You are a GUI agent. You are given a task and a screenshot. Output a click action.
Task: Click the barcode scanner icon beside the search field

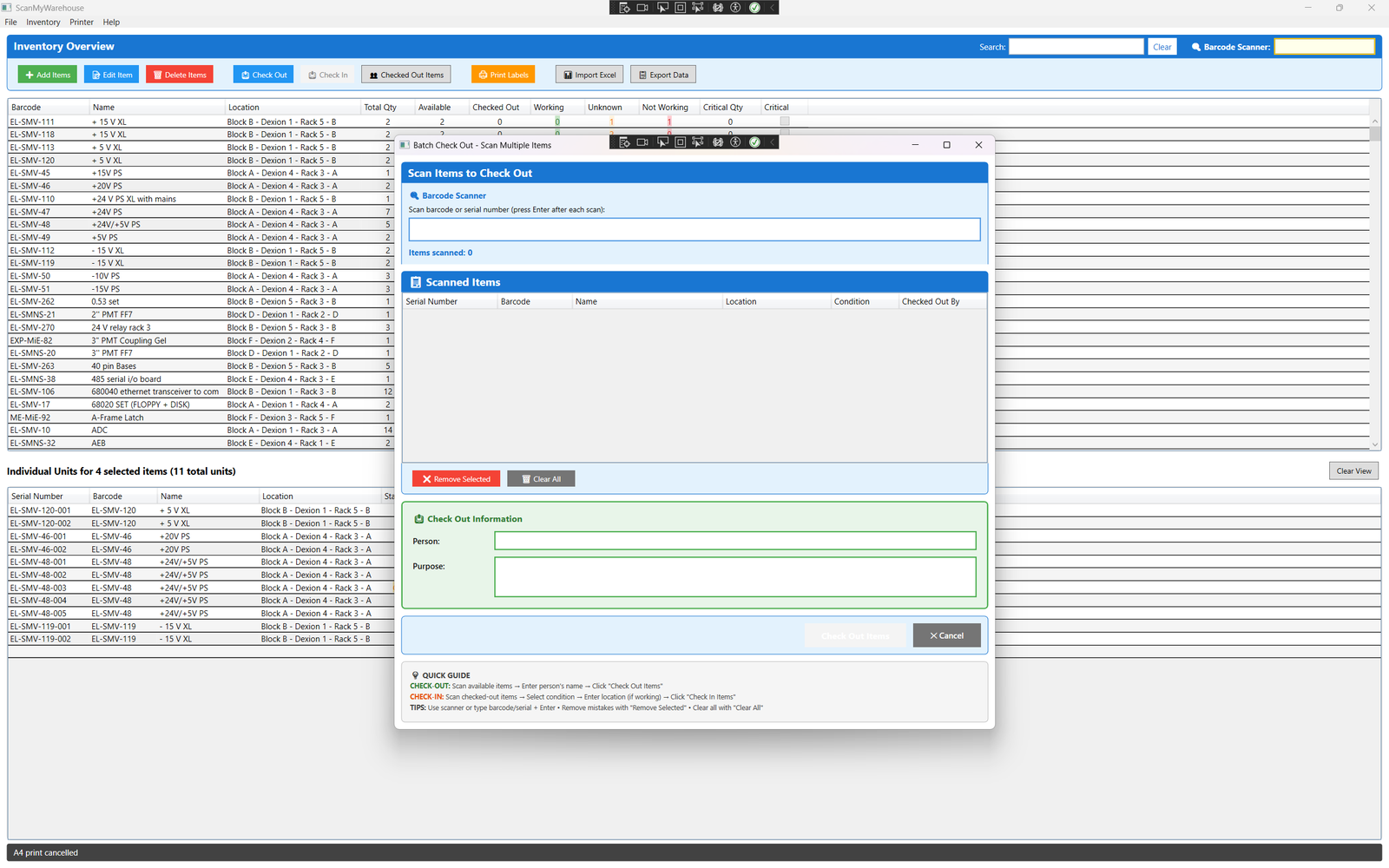[1195, 47]
